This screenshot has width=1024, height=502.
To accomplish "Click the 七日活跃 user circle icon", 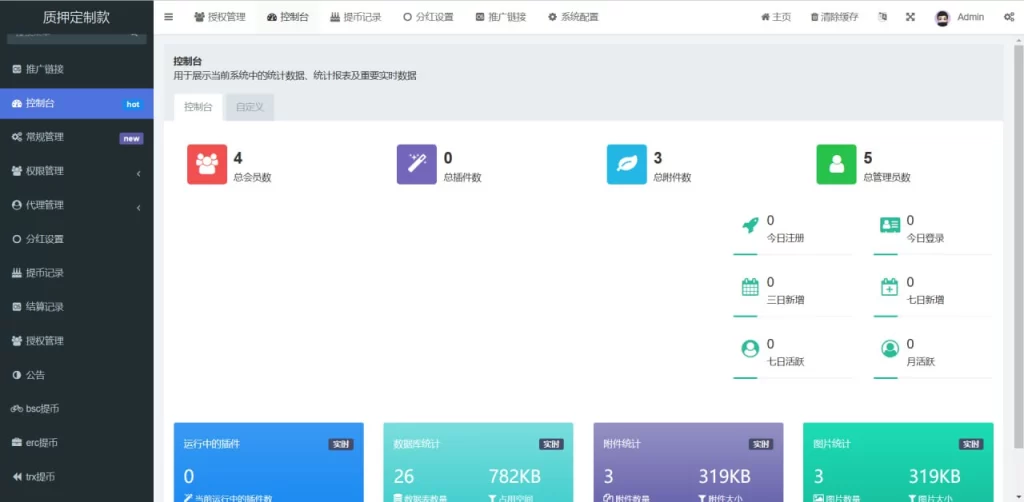I will 750,349.
